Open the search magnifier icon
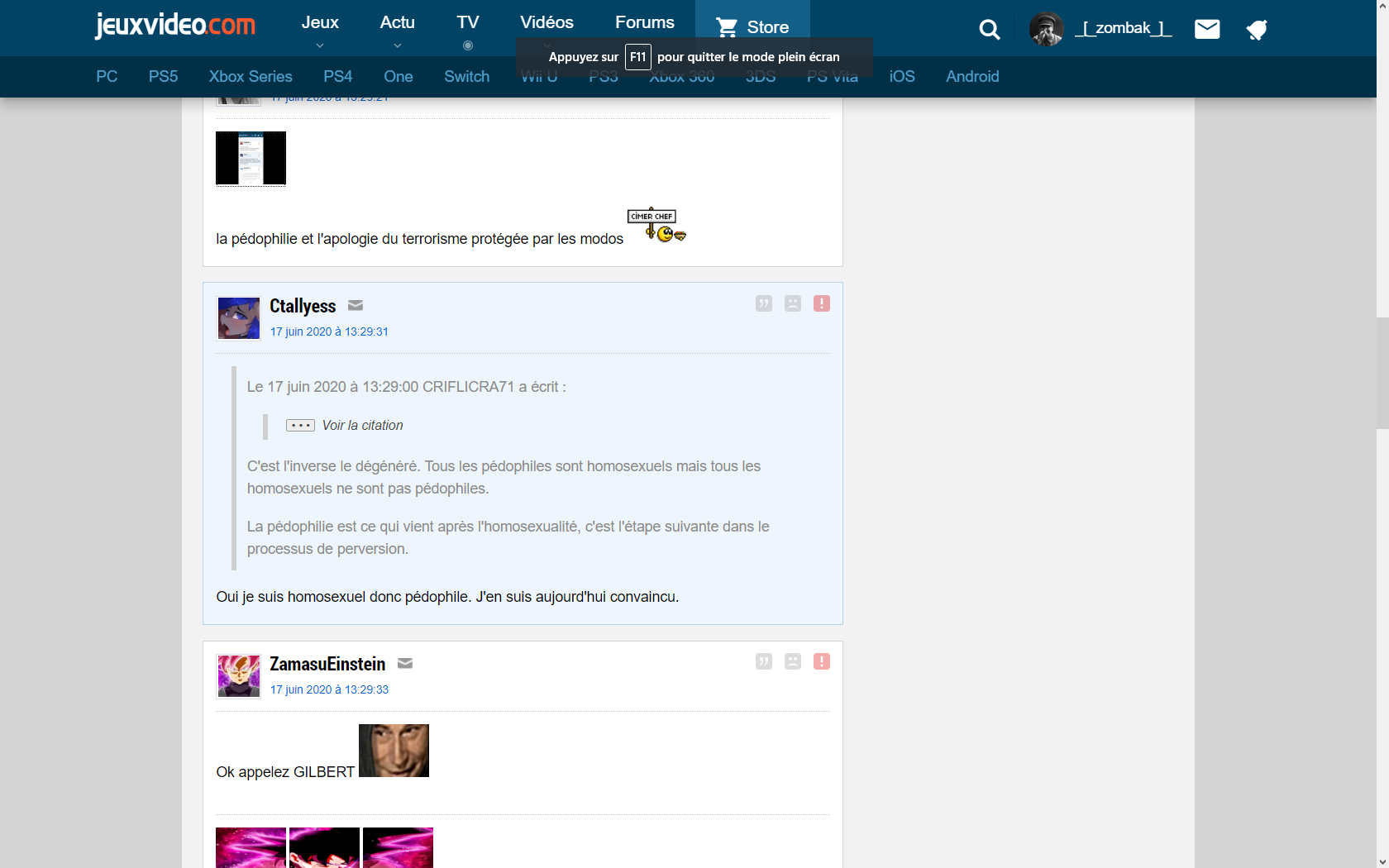Screen dimensions: 1389x868 [990, 30]
